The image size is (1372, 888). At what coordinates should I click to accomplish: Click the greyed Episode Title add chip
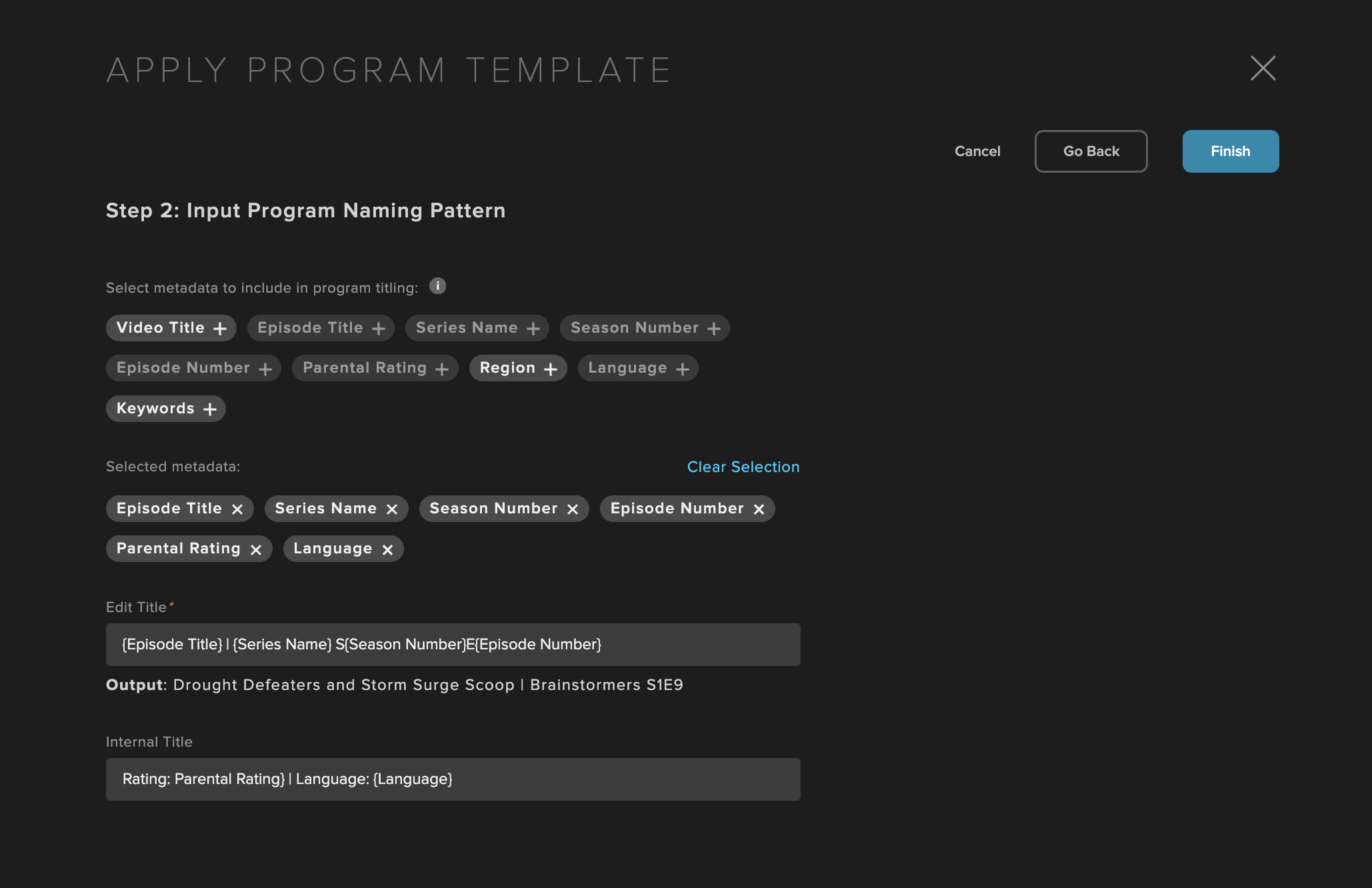[x=321, y=328]
